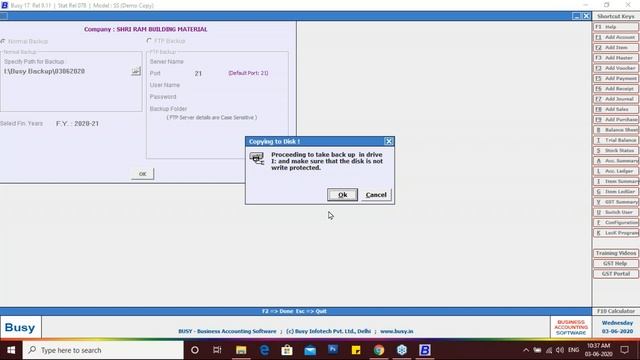Open the Item Summary shortcut
The image size is (640, 360).
(616, 181)
